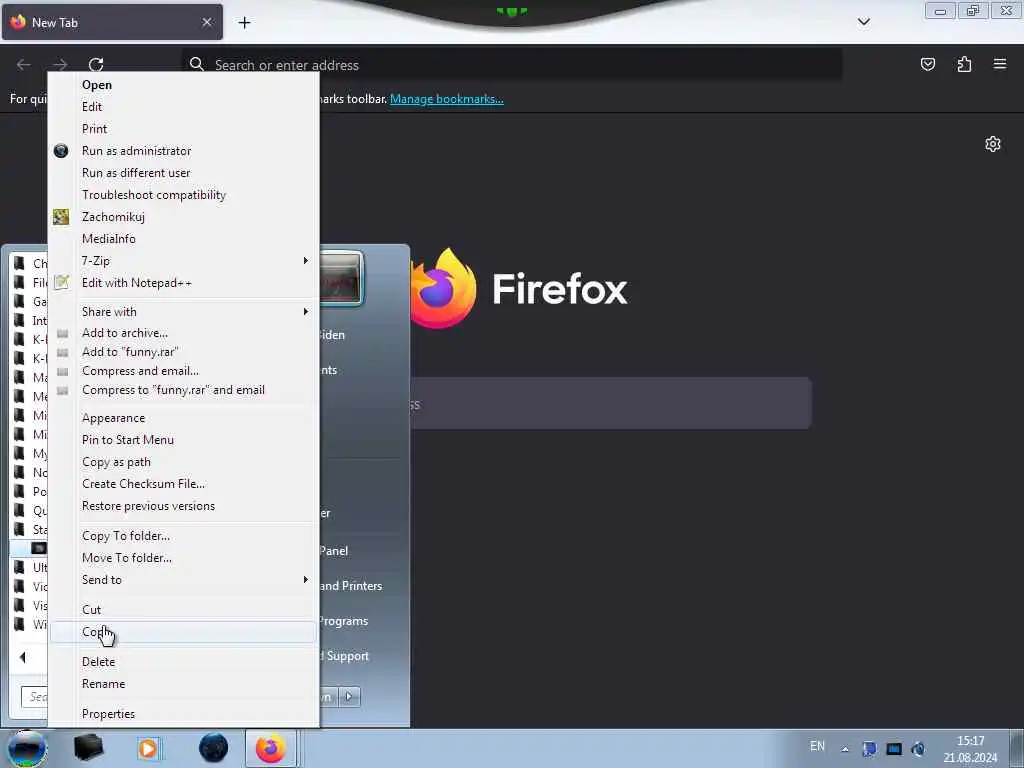1024x768 pixels.
Task: Open the clock showing 15:17
Action: [970, 749]
